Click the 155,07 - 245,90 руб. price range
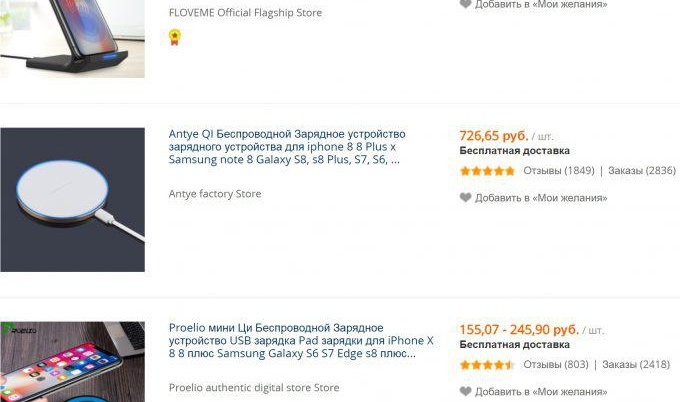 tap(518, 329)
